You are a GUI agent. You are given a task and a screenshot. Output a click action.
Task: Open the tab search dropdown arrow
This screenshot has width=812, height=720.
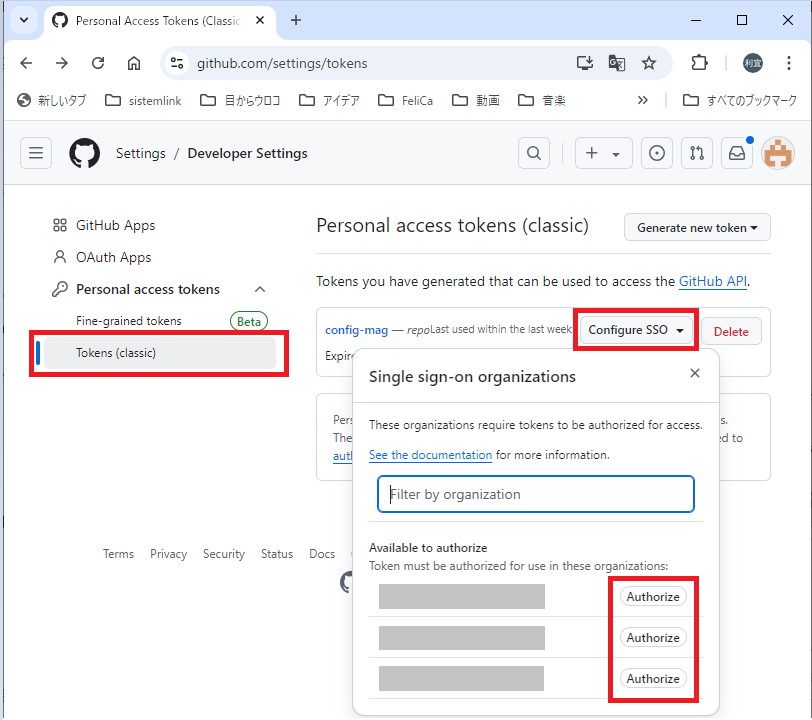[x=24, y=20]
